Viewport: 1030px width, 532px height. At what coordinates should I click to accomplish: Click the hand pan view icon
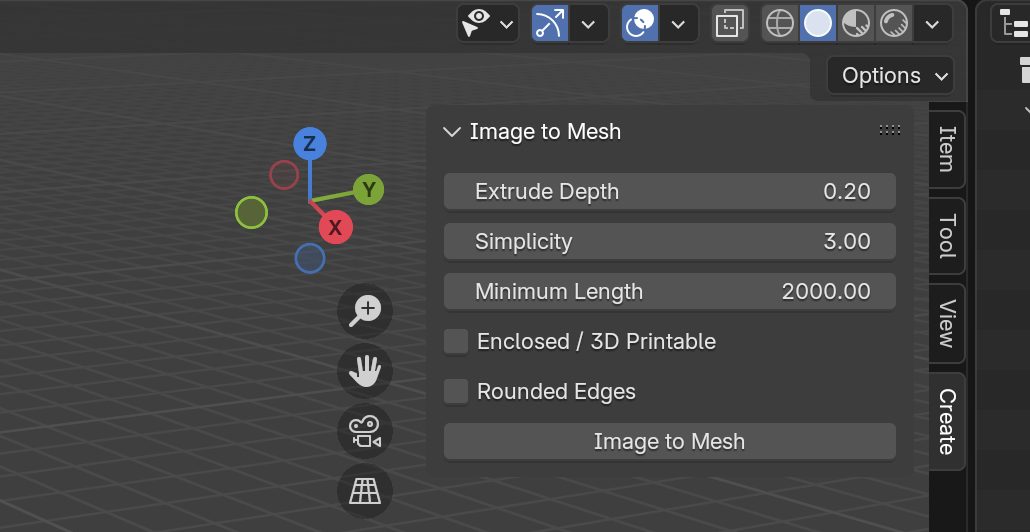click(x=365, y=371)
